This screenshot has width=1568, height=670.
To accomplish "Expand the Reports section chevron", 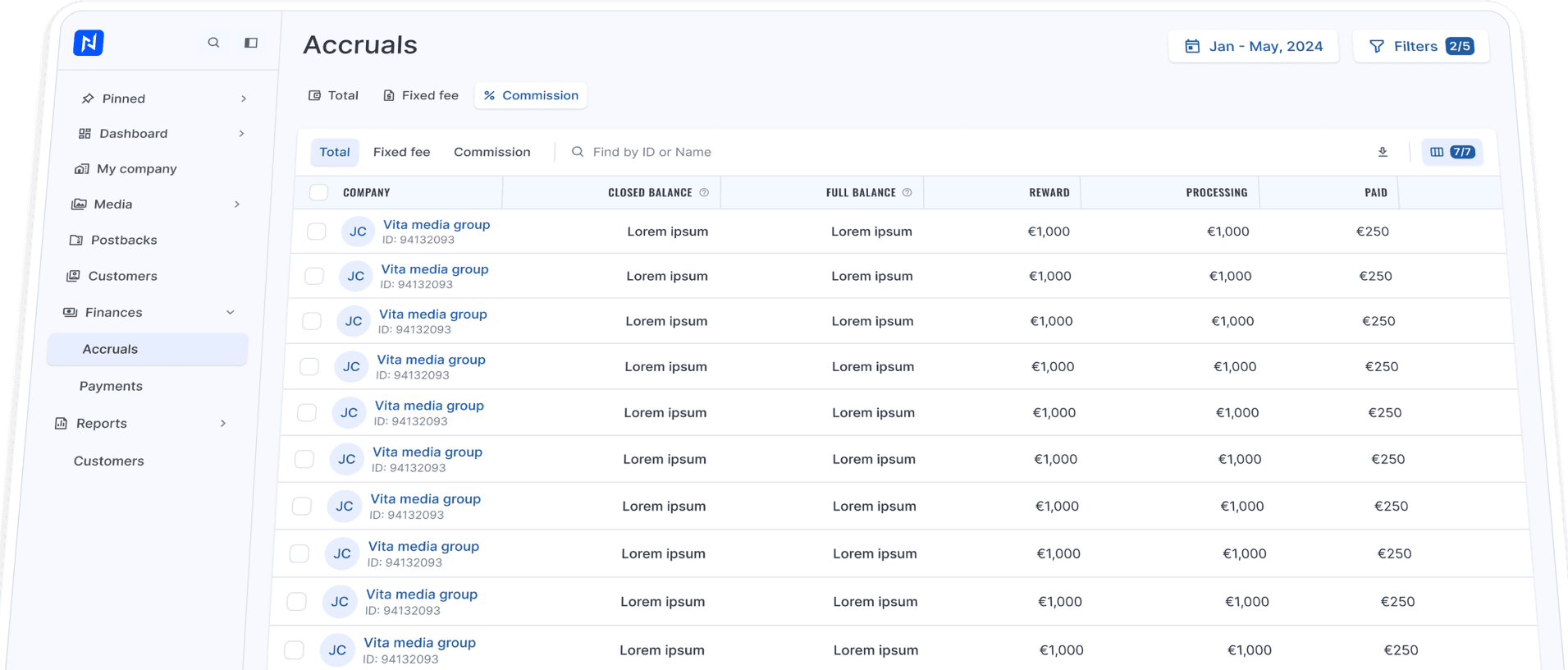I will [223, 424].
